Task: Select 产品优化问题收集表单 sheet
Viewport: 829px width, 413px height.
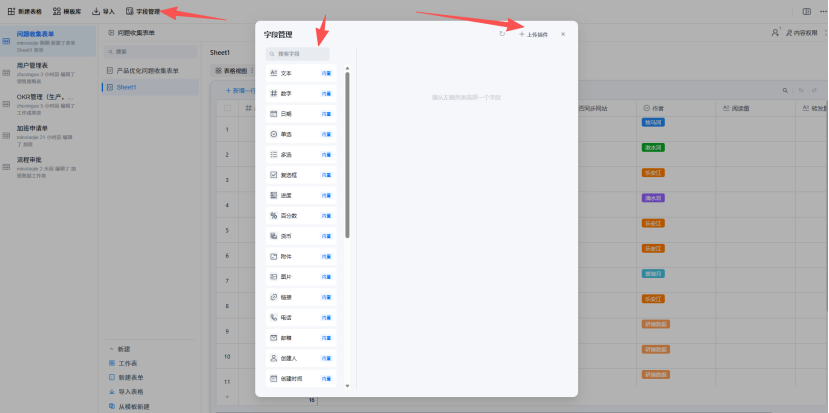Action: (150, 70)
